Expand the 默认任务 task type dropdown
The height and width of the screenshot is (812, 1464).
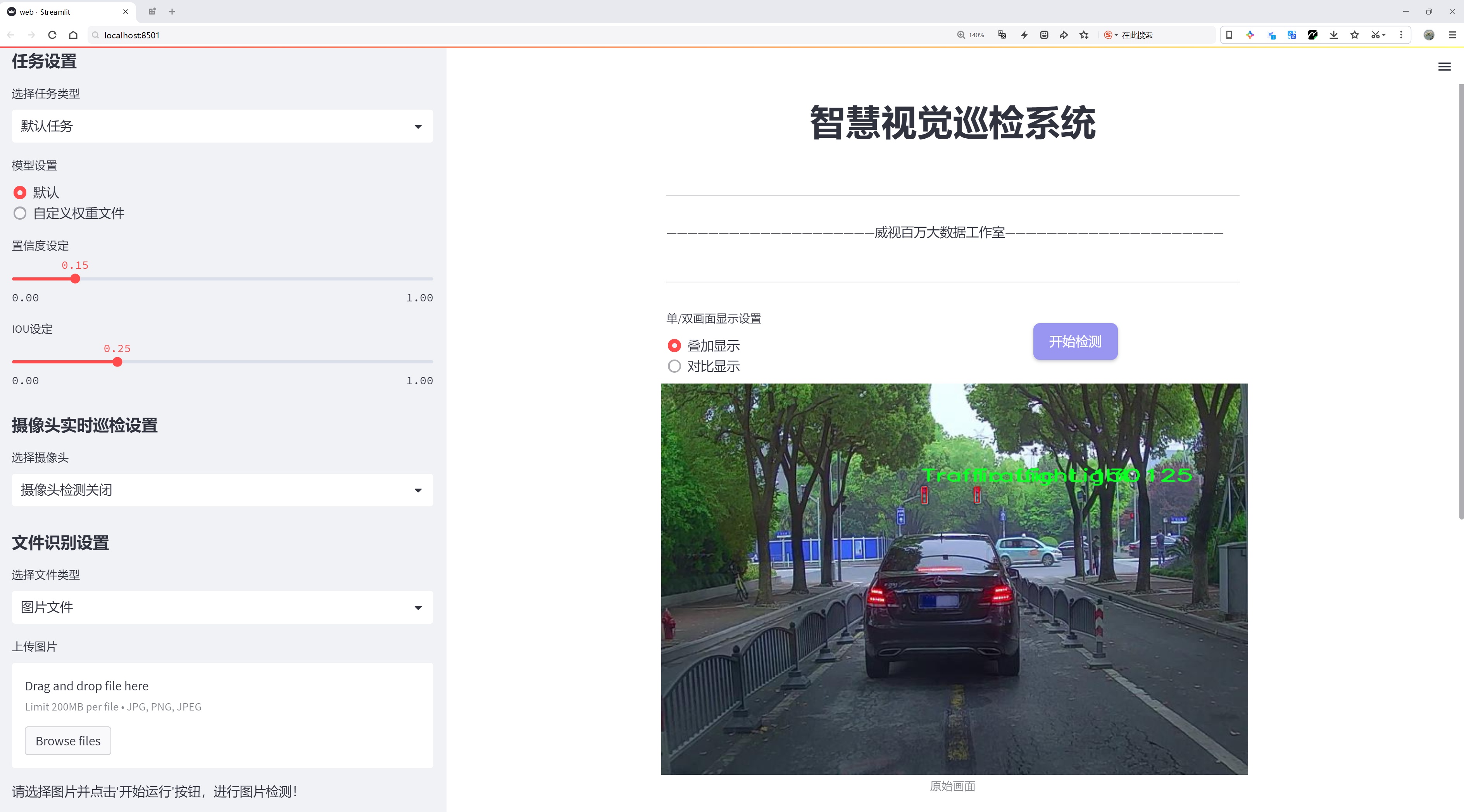click(222, 126)
